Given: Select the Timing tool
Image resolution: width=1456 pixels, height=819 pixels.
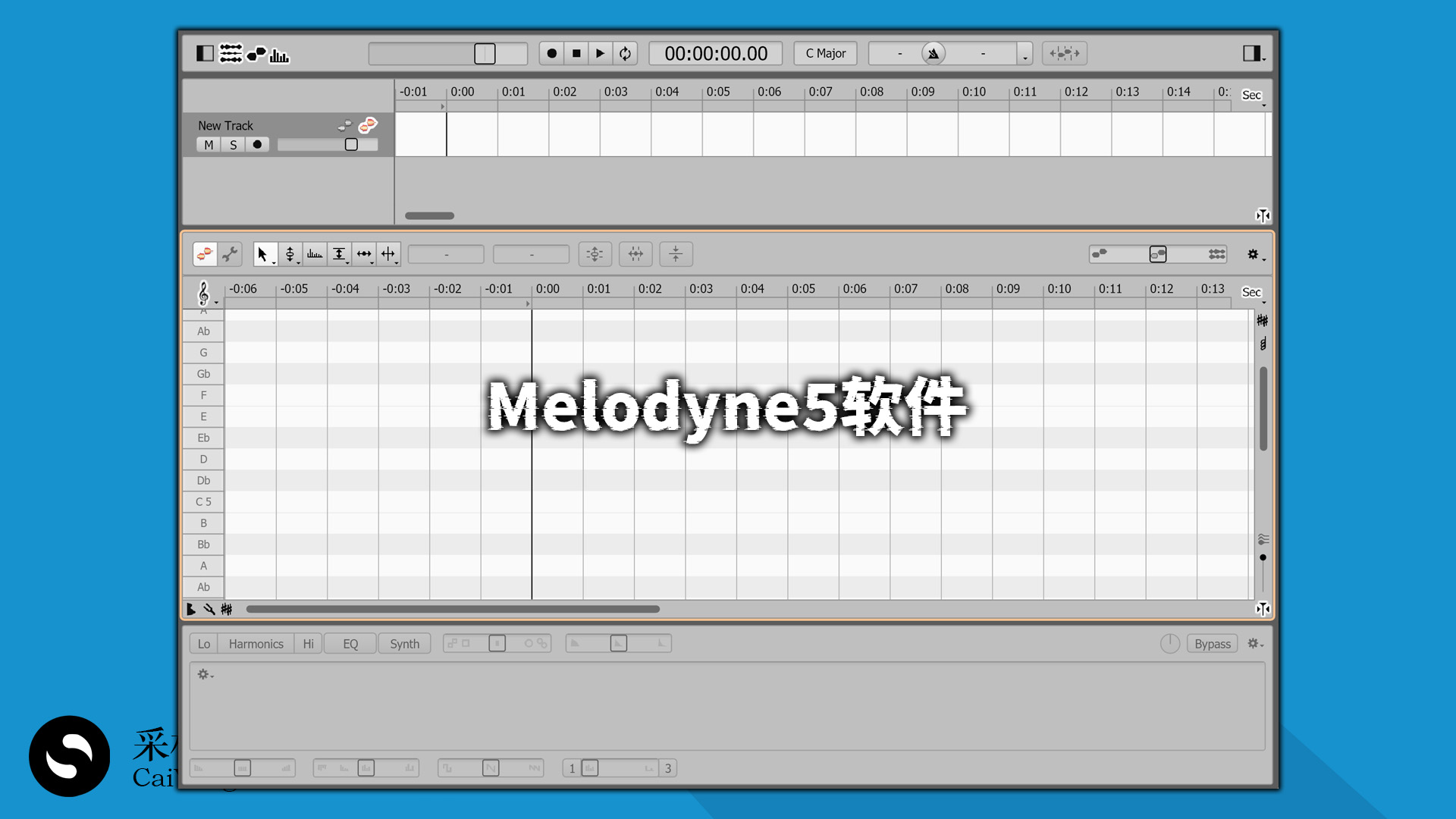Looking at the screenshot, I should [364, 254].
